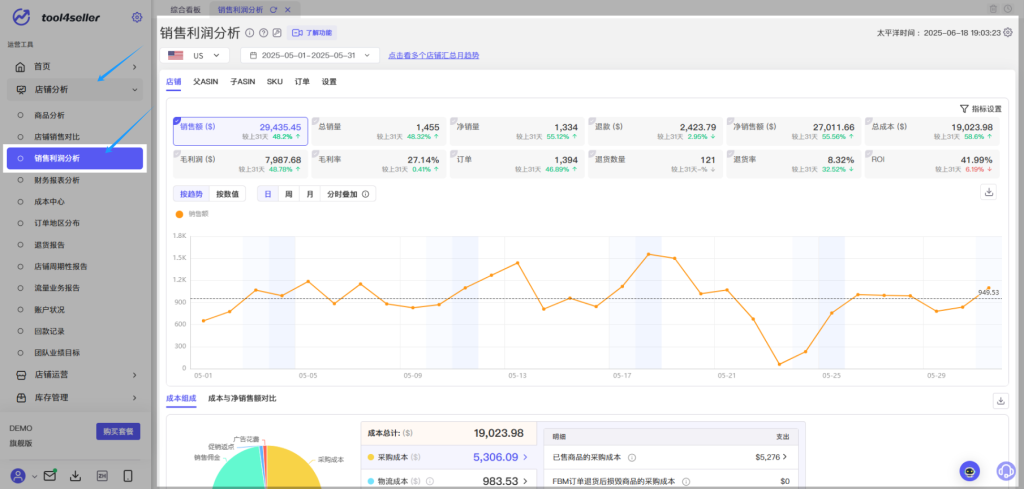This screenshot has width=1024, height=489.
Task: Open the customer support headset icon
Action: click(x=1004, y=470)
